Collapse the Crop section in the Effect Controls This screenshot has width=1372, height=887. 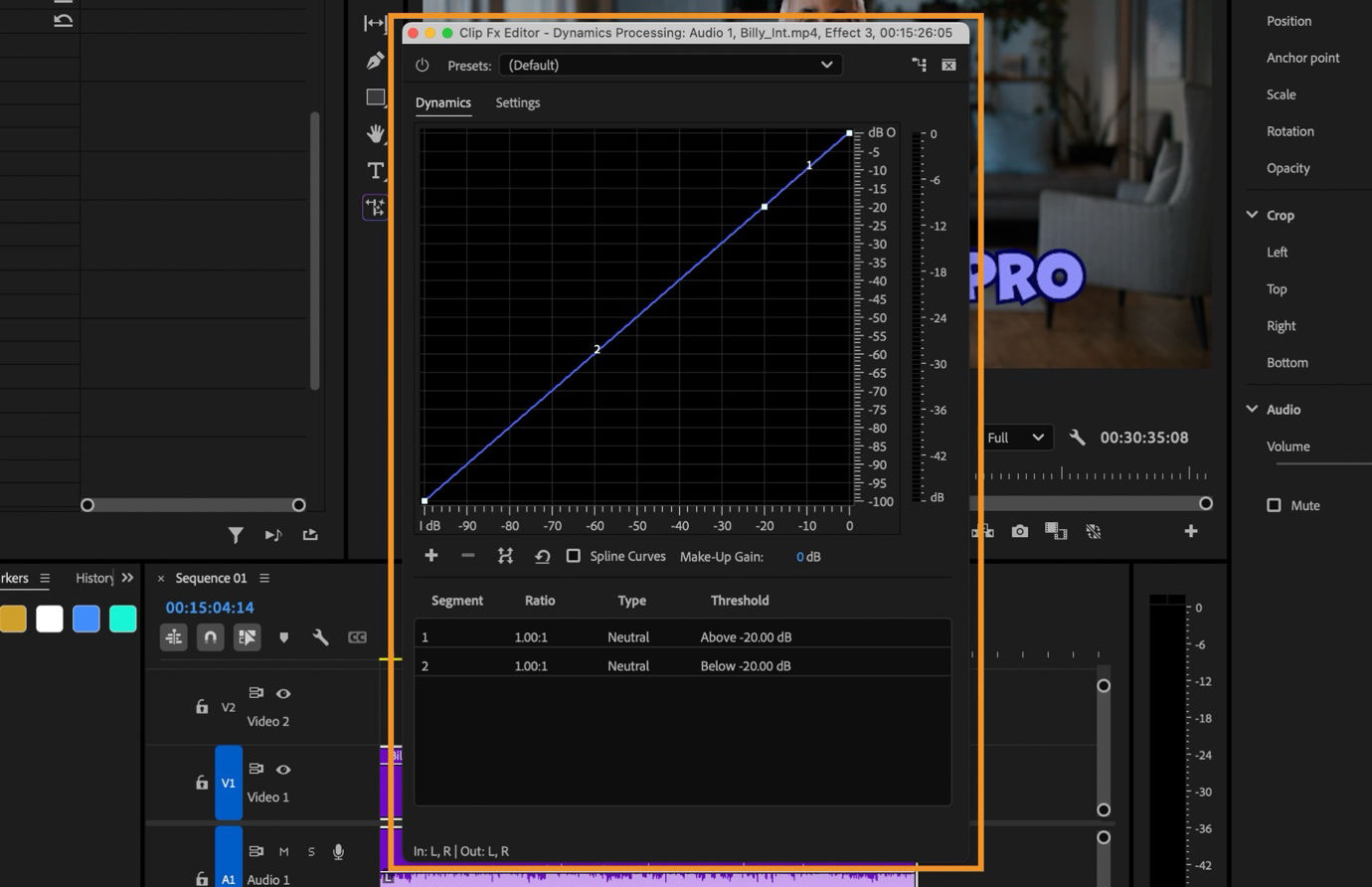(x=1252, y=214)
